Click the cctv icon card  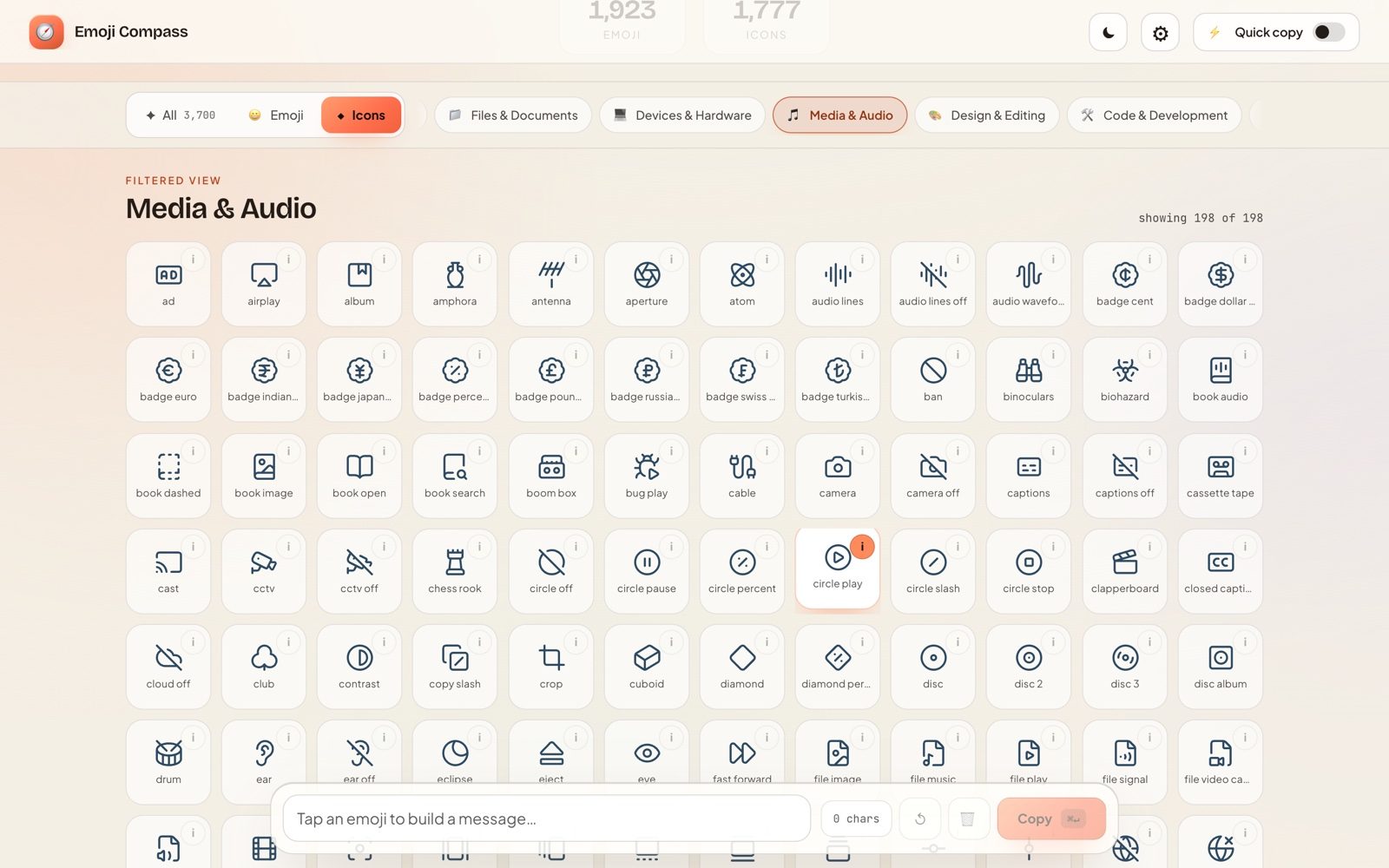[x=264, y=571]
